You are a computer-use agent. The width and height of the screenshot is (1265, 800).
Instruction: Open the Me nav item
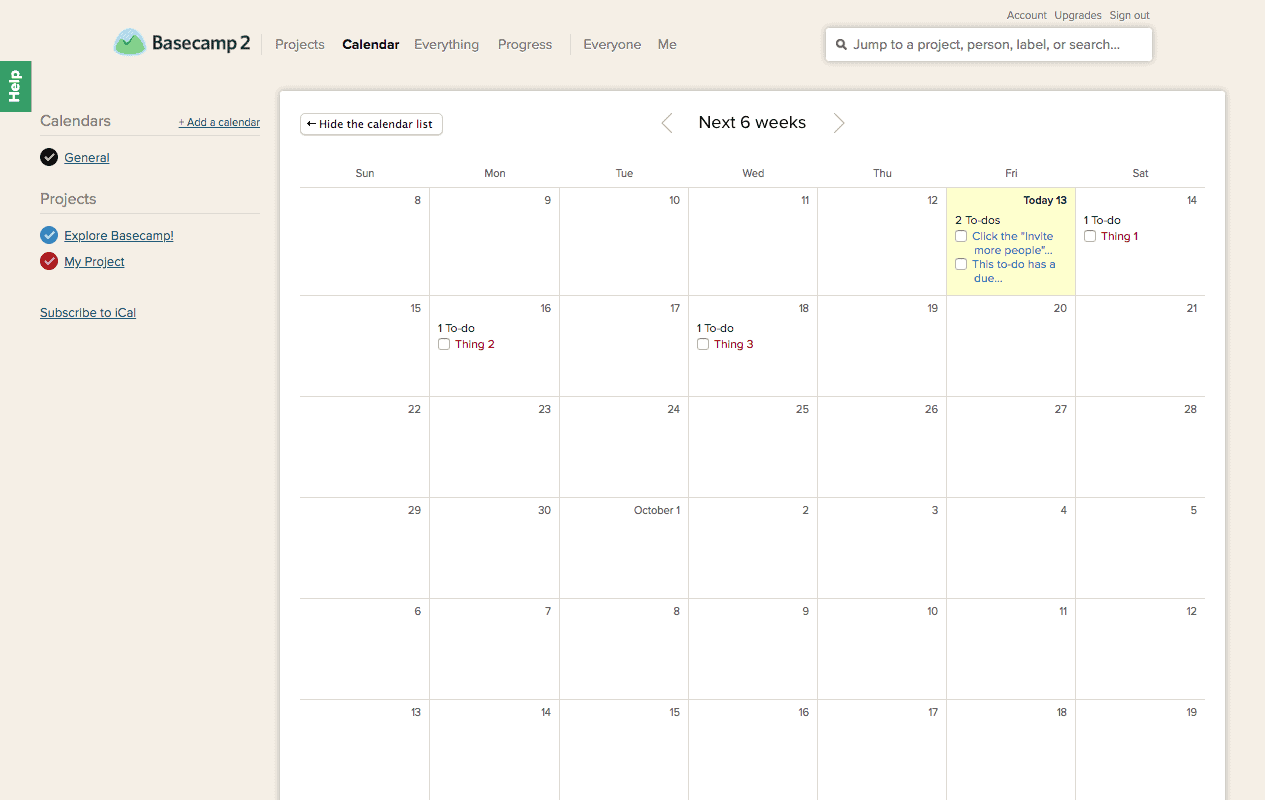click(x=667, y=44)
